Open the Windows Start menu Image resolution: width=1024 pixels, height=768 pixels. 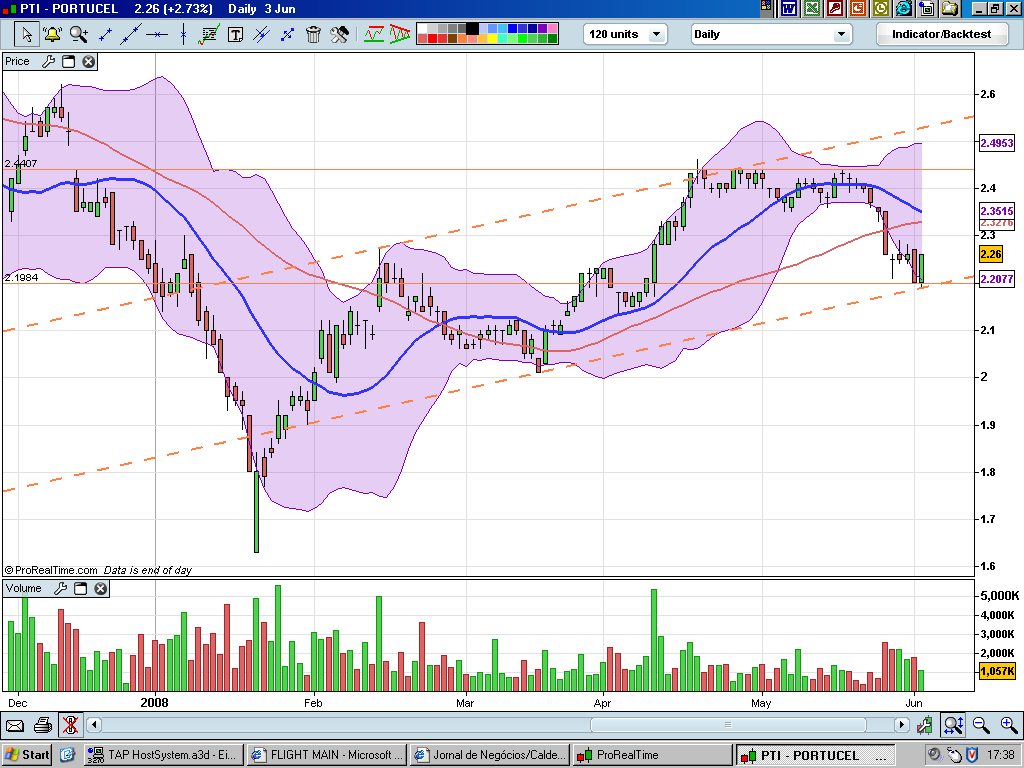pos(27,755)
